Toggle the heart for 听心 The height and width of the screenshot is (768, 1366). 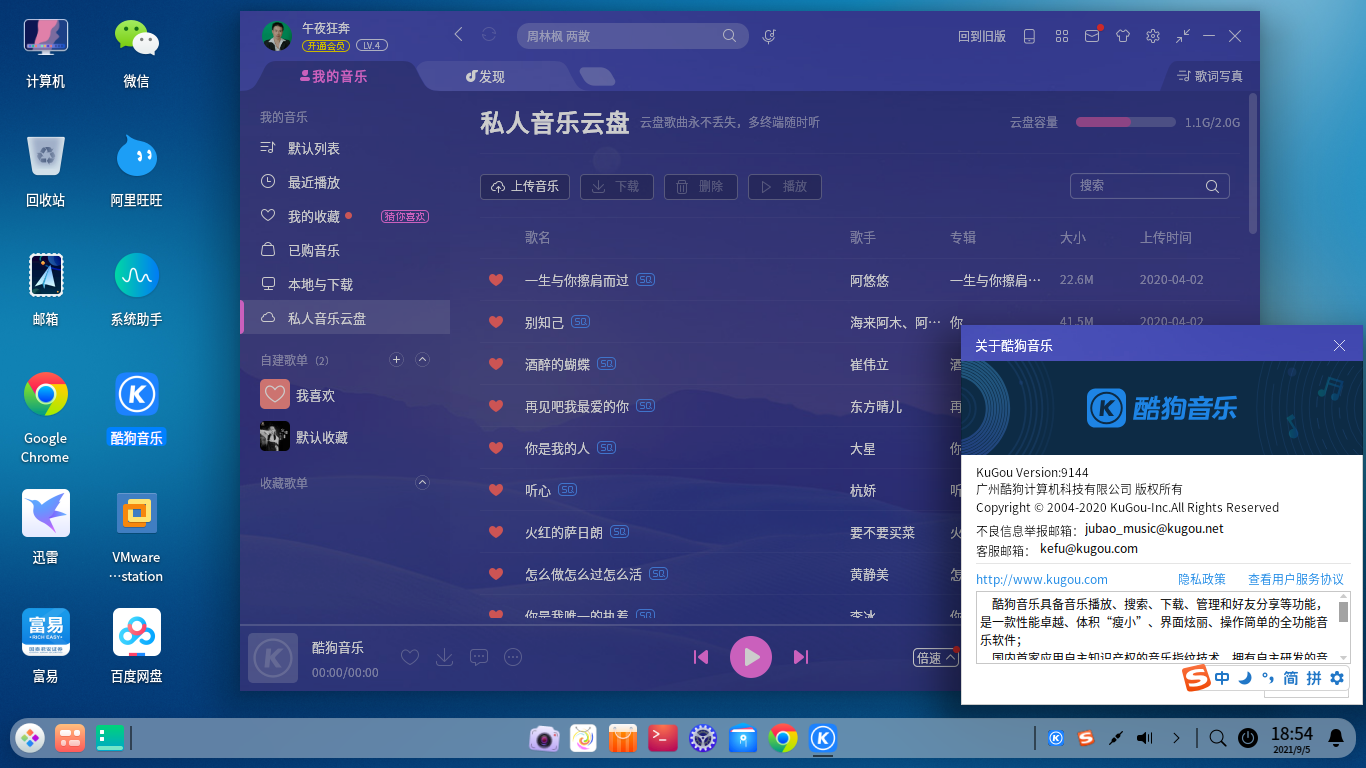496,490
